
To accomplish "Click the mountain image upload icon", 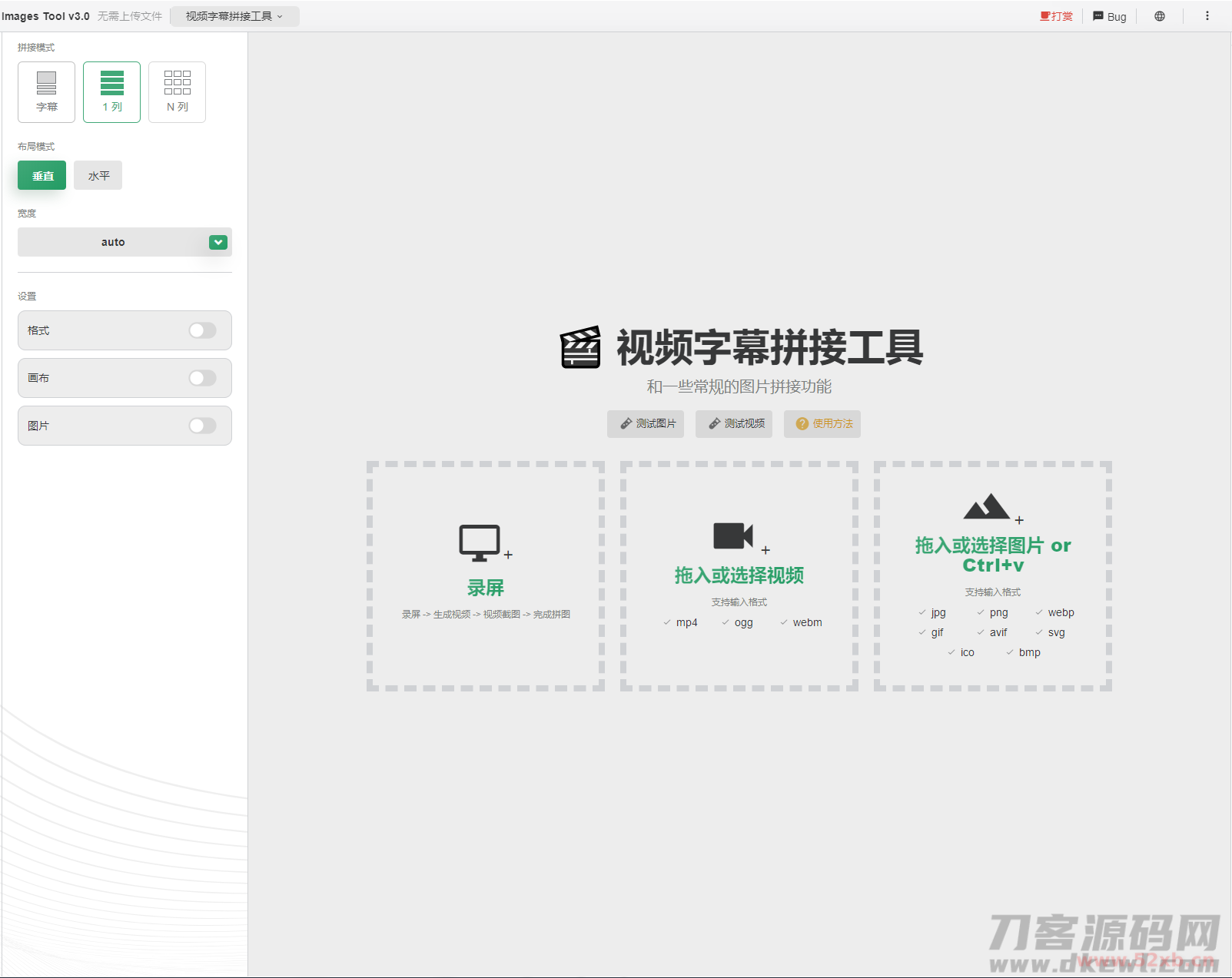I will point(987,507).
